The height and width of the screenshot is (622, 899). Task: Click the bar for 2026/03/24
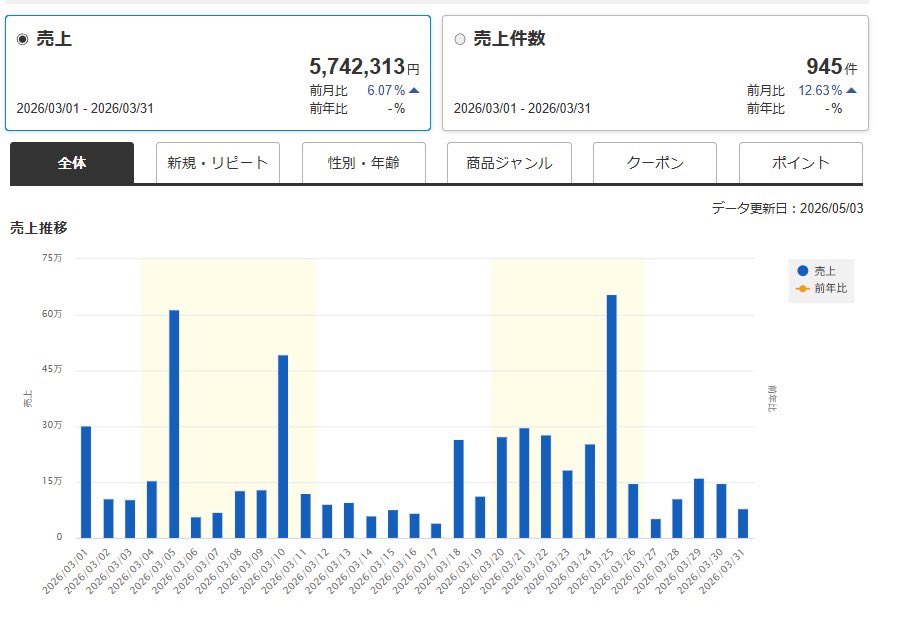click(x=590, y=491)
